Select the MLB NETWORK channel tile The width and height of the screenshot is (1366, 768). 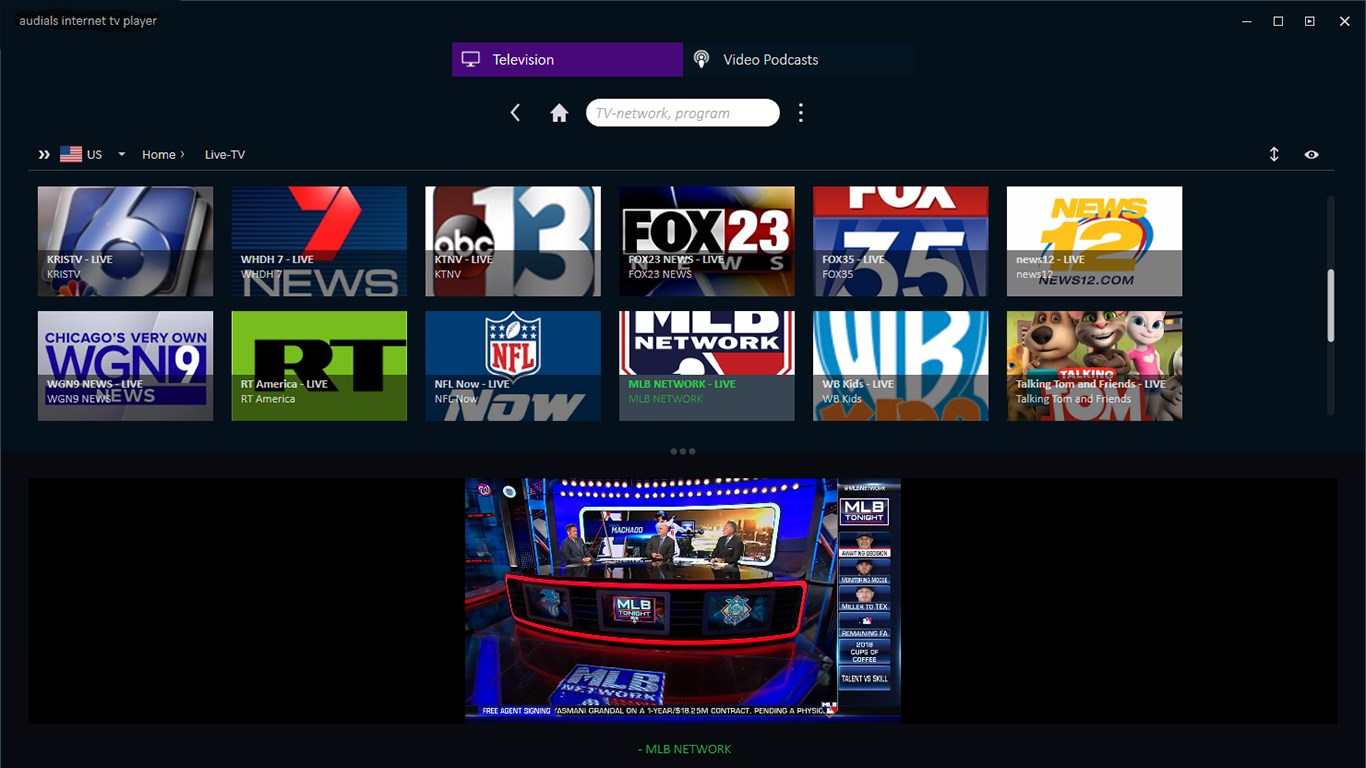707,366
